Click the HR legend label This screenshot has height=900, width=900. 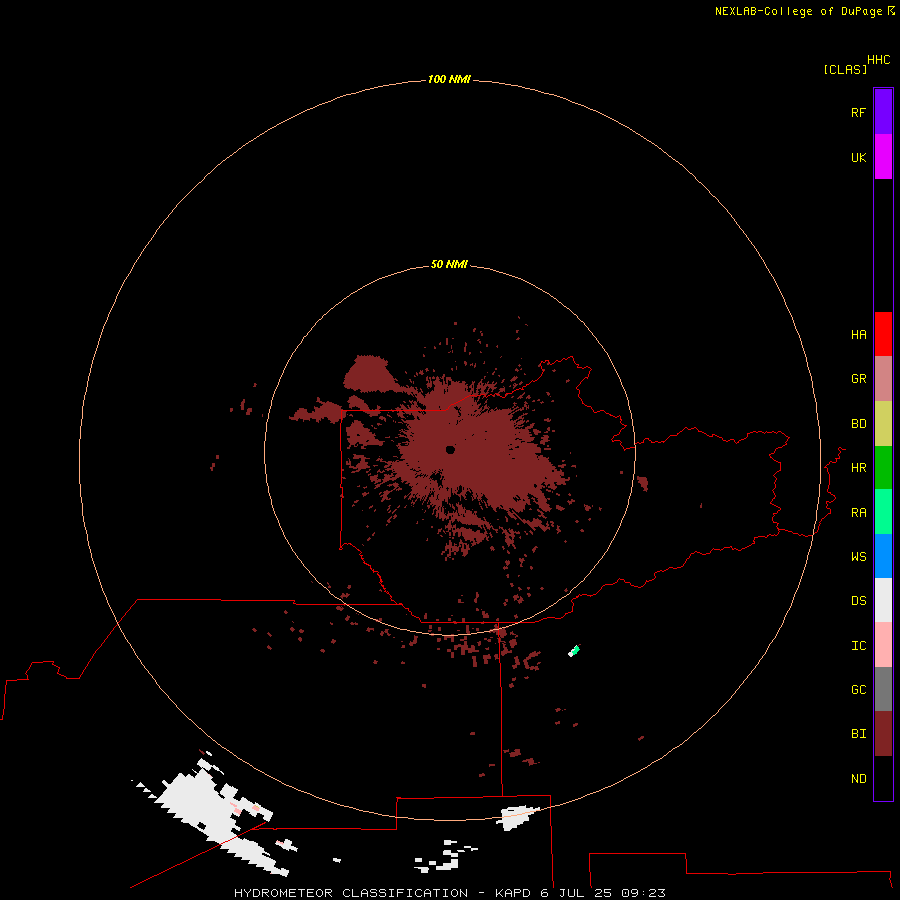[x=858, y=468]
